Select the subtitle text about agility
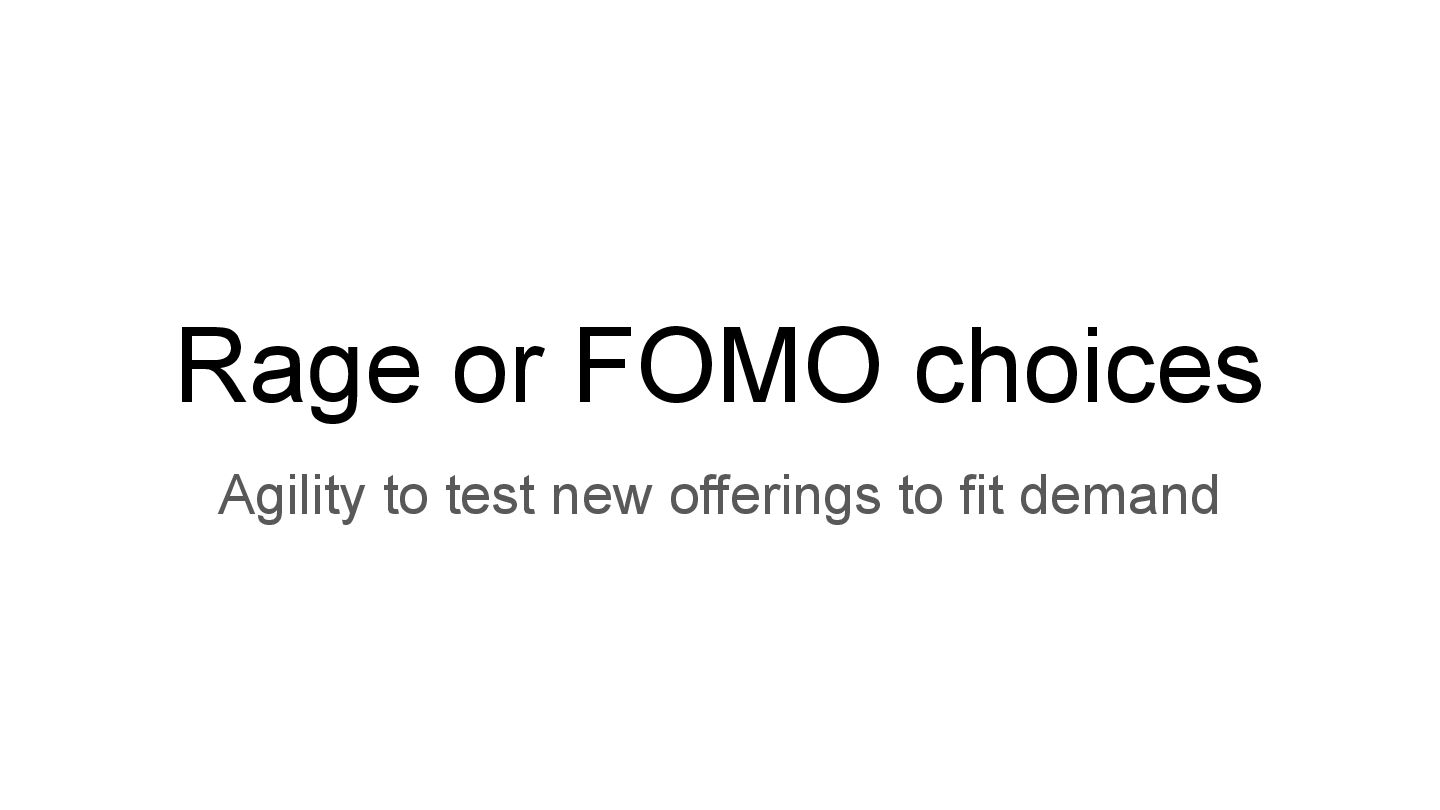This screenshot has width=1440, height=810. tap(718, 495)
